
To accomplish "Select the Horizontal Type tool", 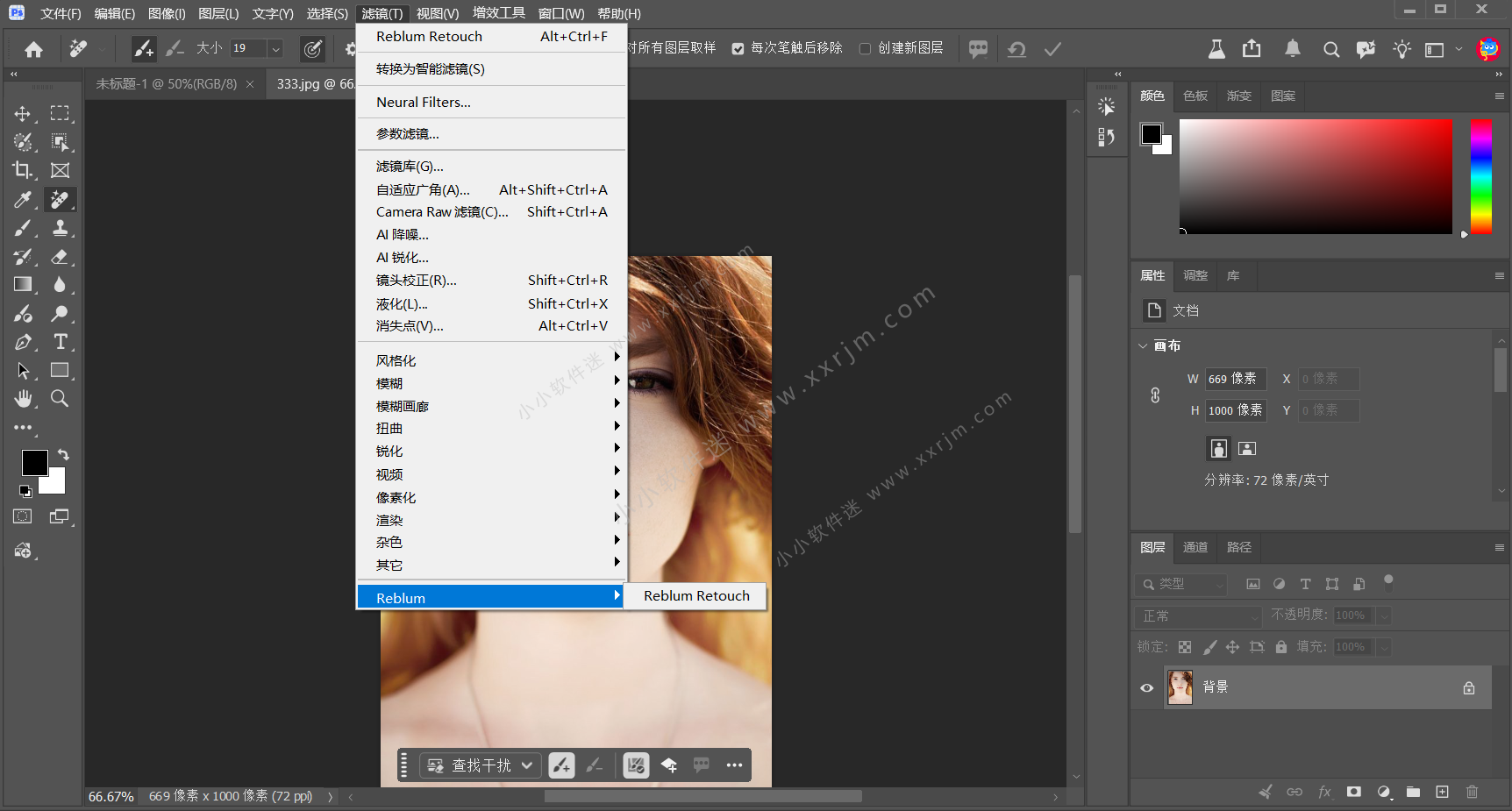I will [60, 342].
